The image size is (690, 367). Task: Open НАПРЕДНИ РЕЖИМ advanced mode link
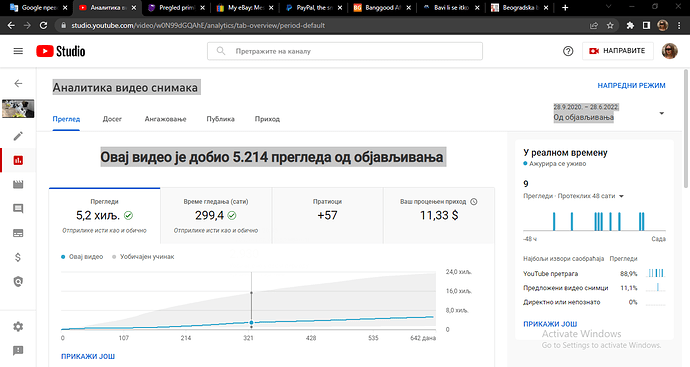click(x=631, y=85)
